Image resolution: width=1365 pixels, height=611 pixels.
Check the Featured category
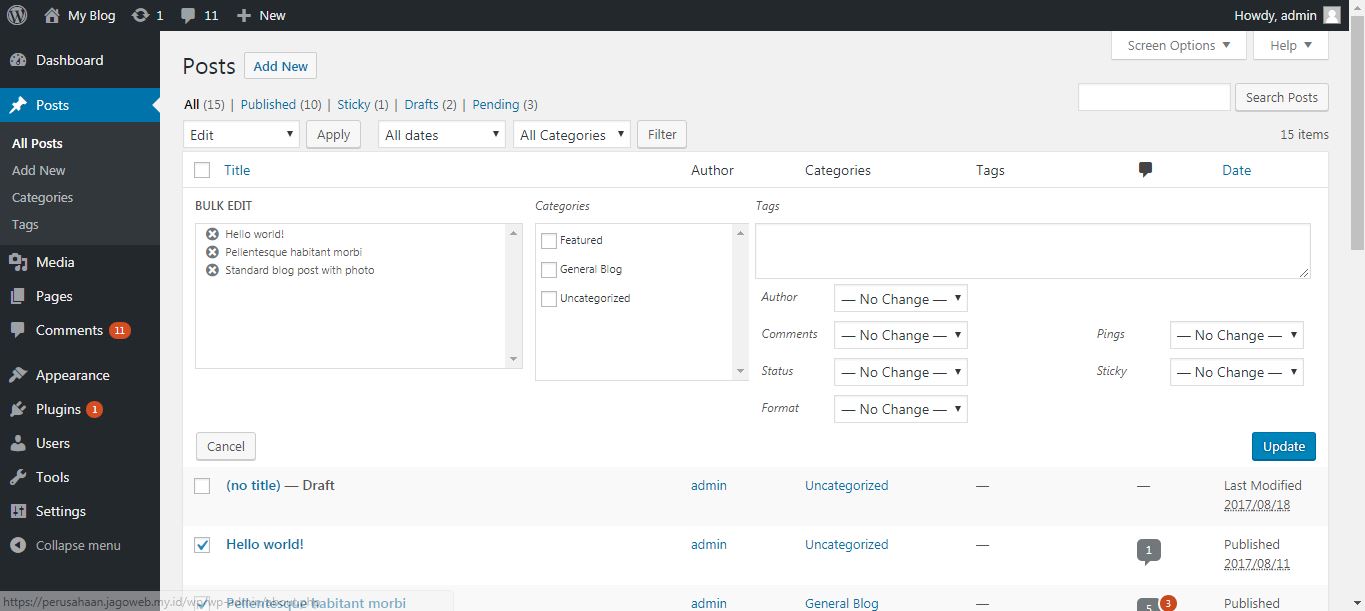548,241
